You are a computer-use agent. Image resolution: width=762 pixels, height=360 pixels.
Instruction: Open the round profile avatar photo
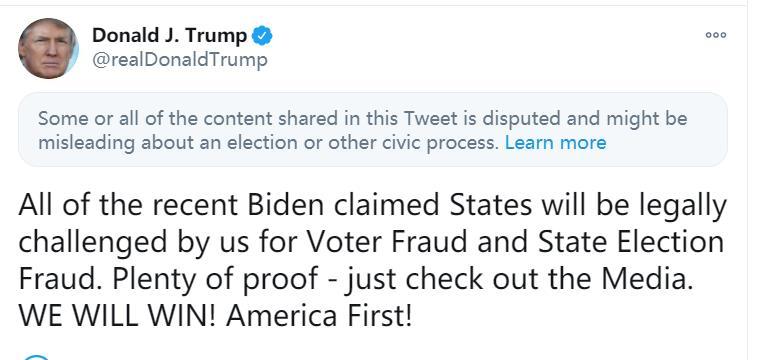pyautogui.click(x=48, y=48)
